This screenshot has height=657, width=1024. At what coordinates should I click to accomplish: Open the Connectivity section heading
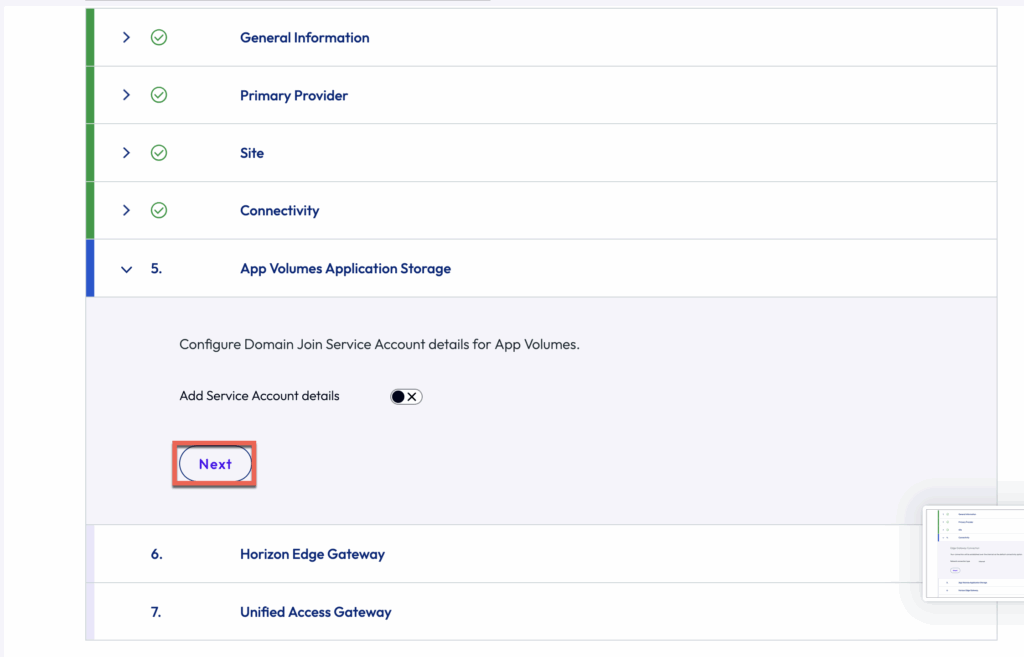click(279, 211)
